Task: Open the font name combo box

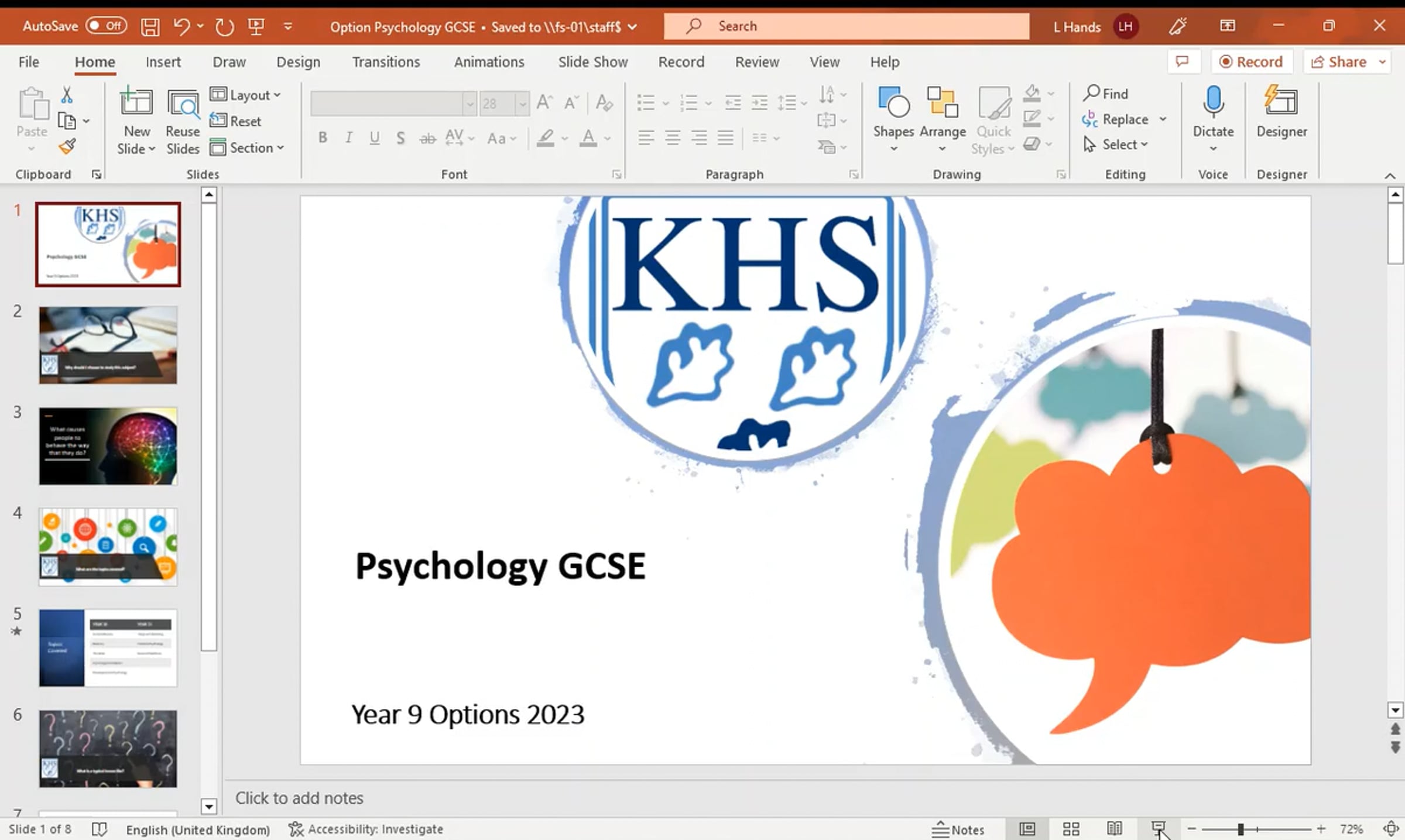Action: point(394,104)
